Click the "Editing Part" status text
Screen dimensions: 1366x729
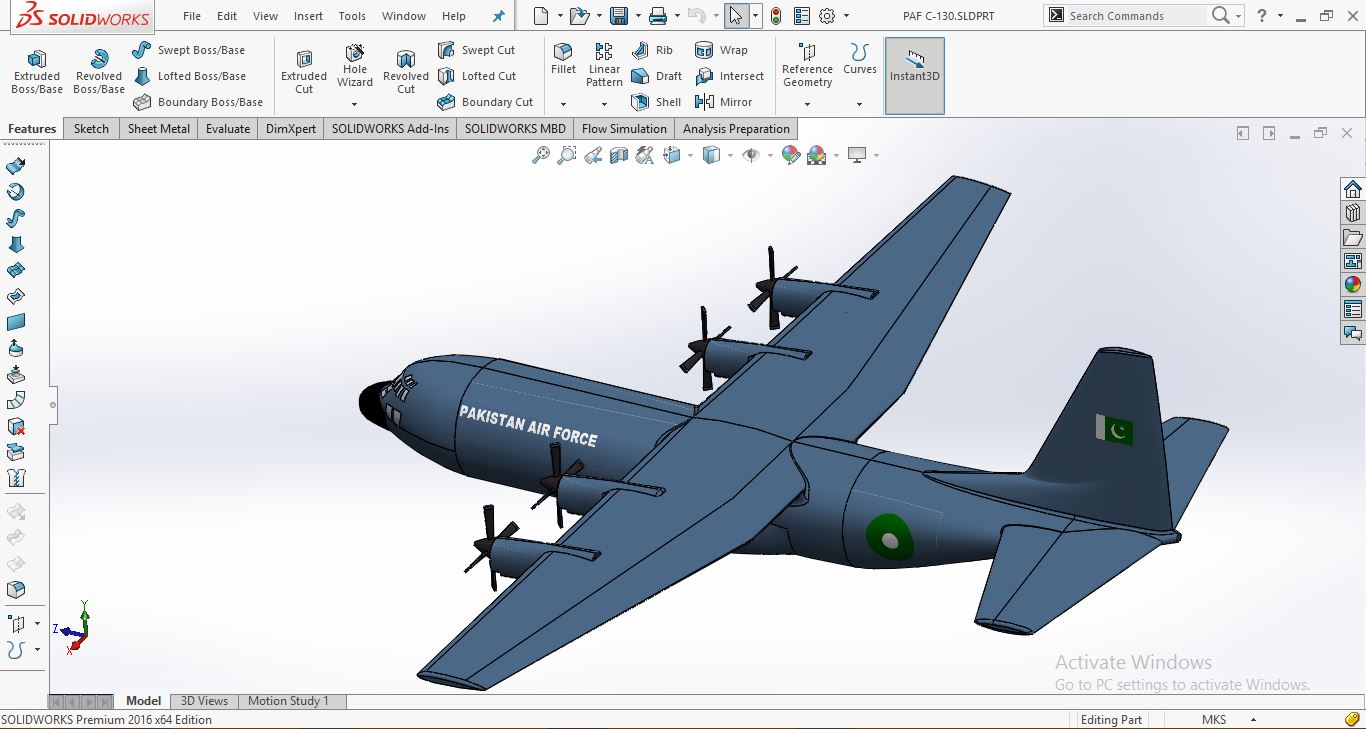(1111, 720)
